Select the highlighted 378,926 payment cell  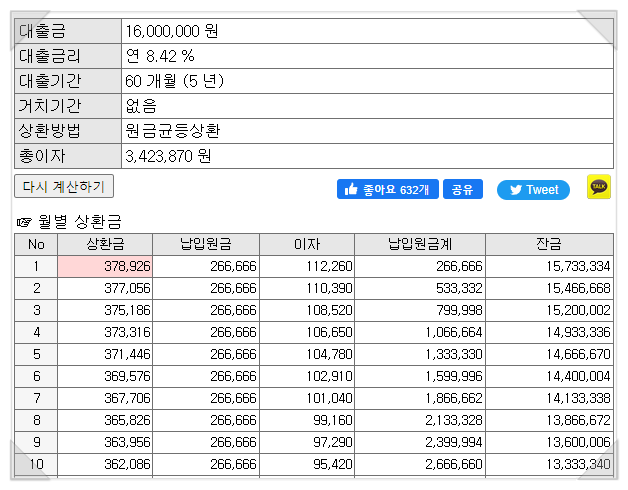[x=105, y=266]
